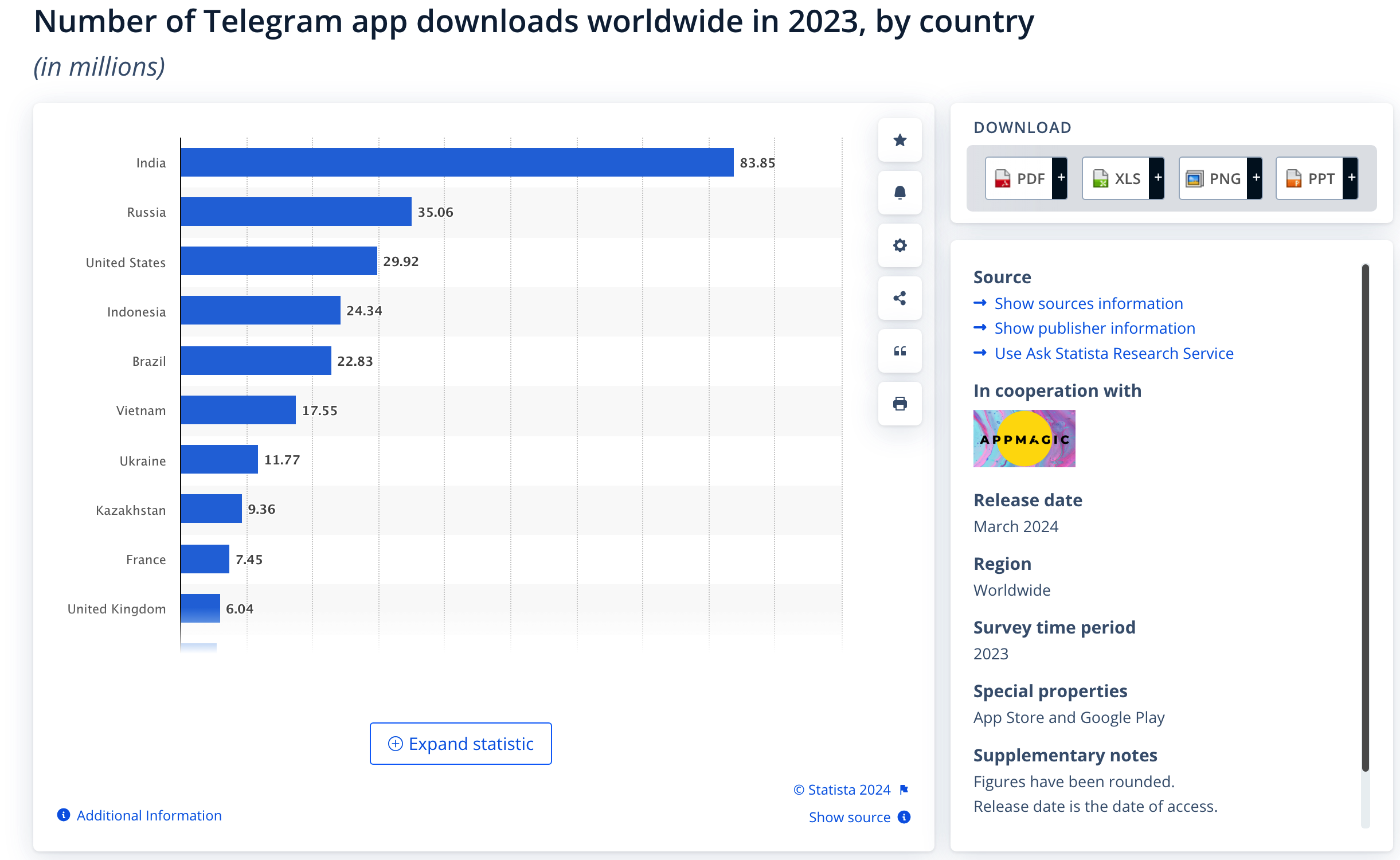Click the United Kingdom bar
Image resolution: width=1400 pixels, height=860 pixels.
click(x=200, y=608)
